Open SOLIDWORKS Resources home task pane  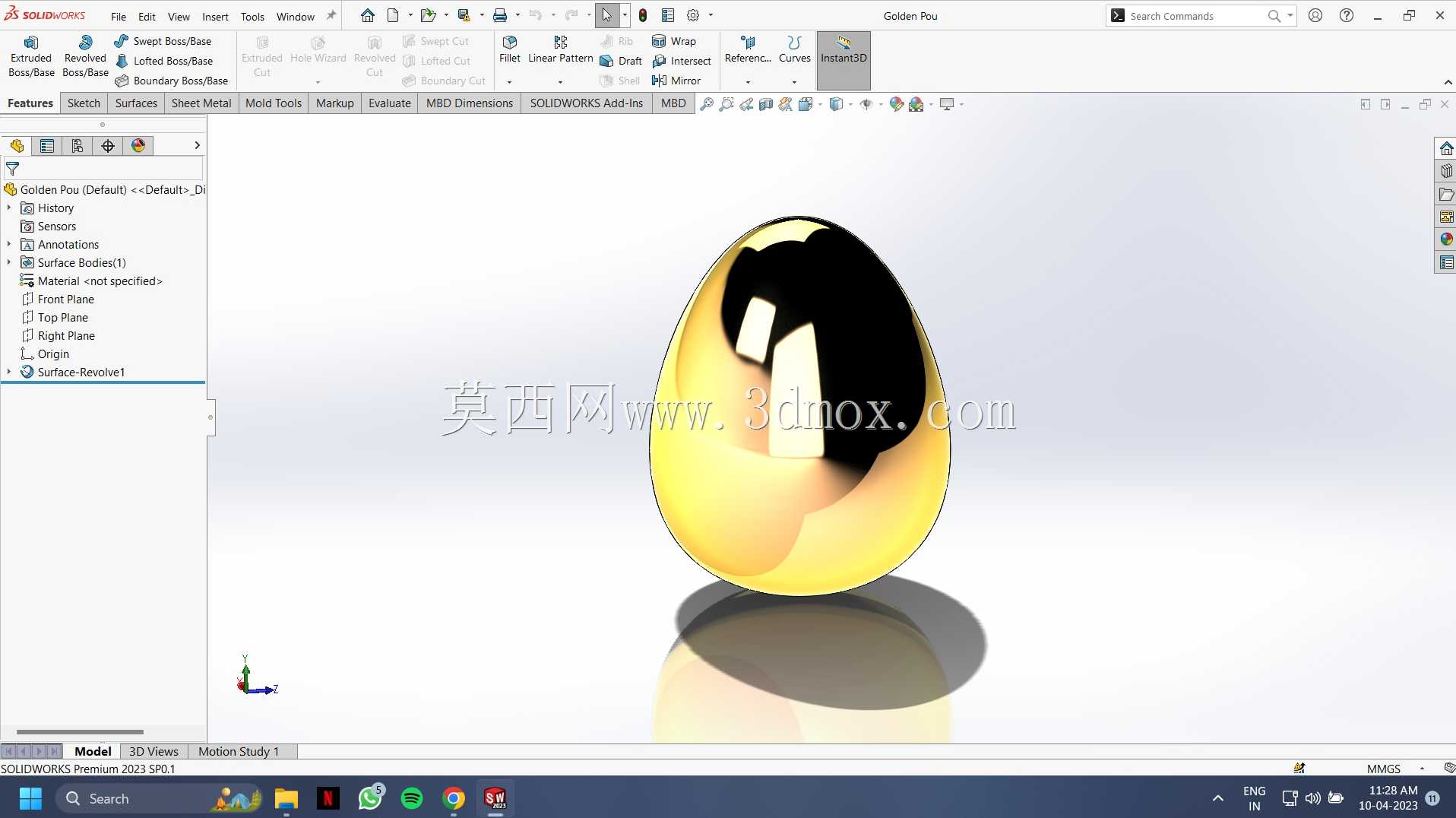1446,148
